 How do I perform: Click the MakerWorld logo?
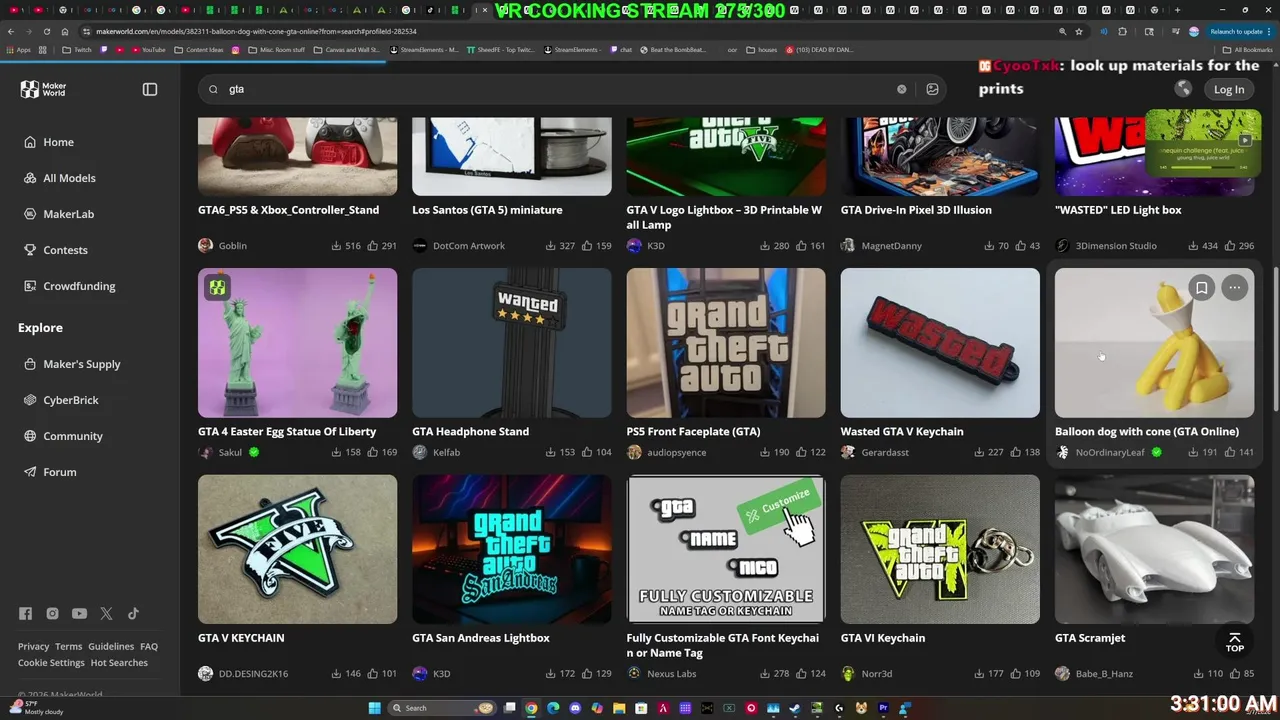(x=44, y=89)
